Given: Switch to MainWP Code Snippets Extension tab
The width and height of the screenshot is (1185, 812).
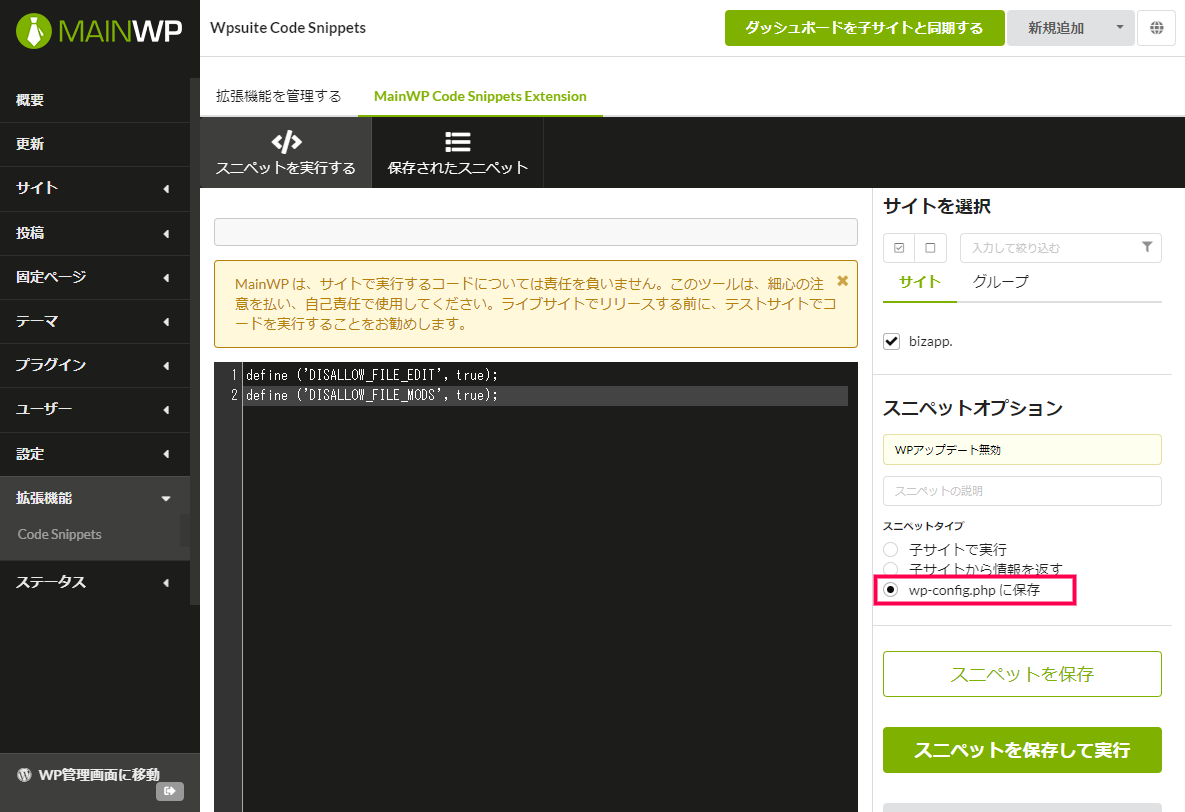Looking at the screenshot, I should click(x=480, y=96).
